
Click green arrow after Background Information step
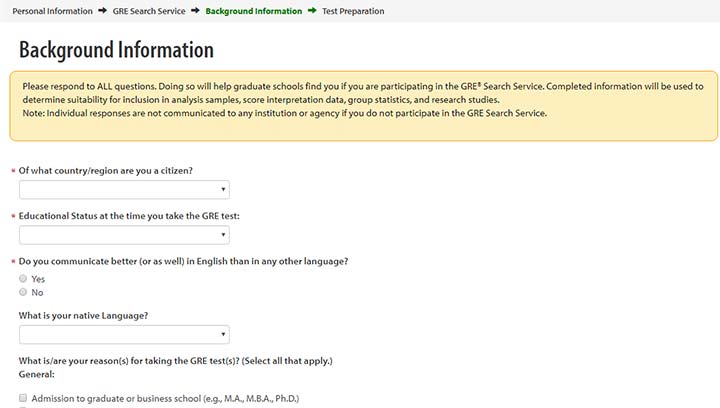click(x=312, y=11)
